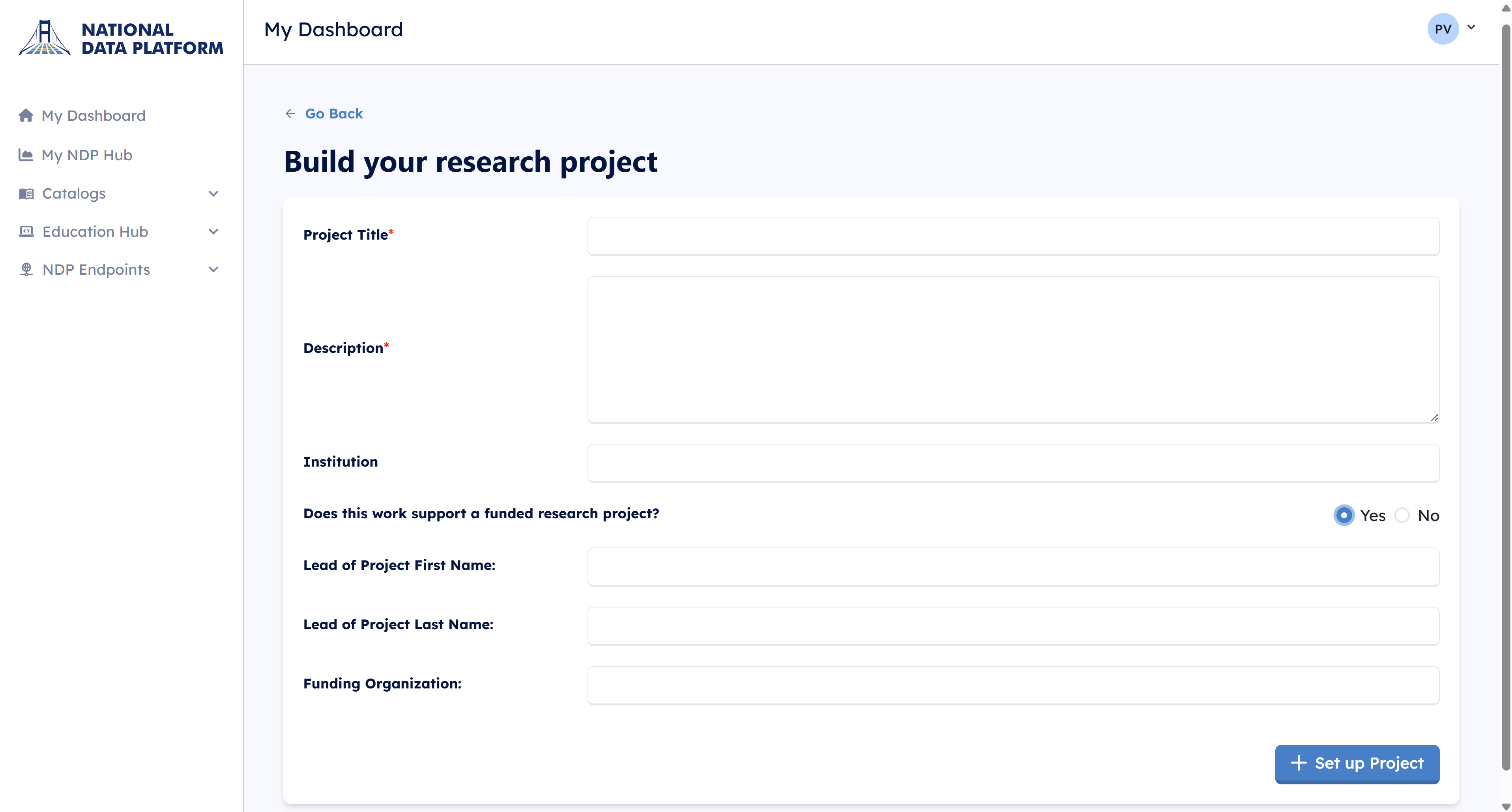This screenshot has height=812, width=1512.
Task: Click the book icon beside Catalogs
Action: 26,194
